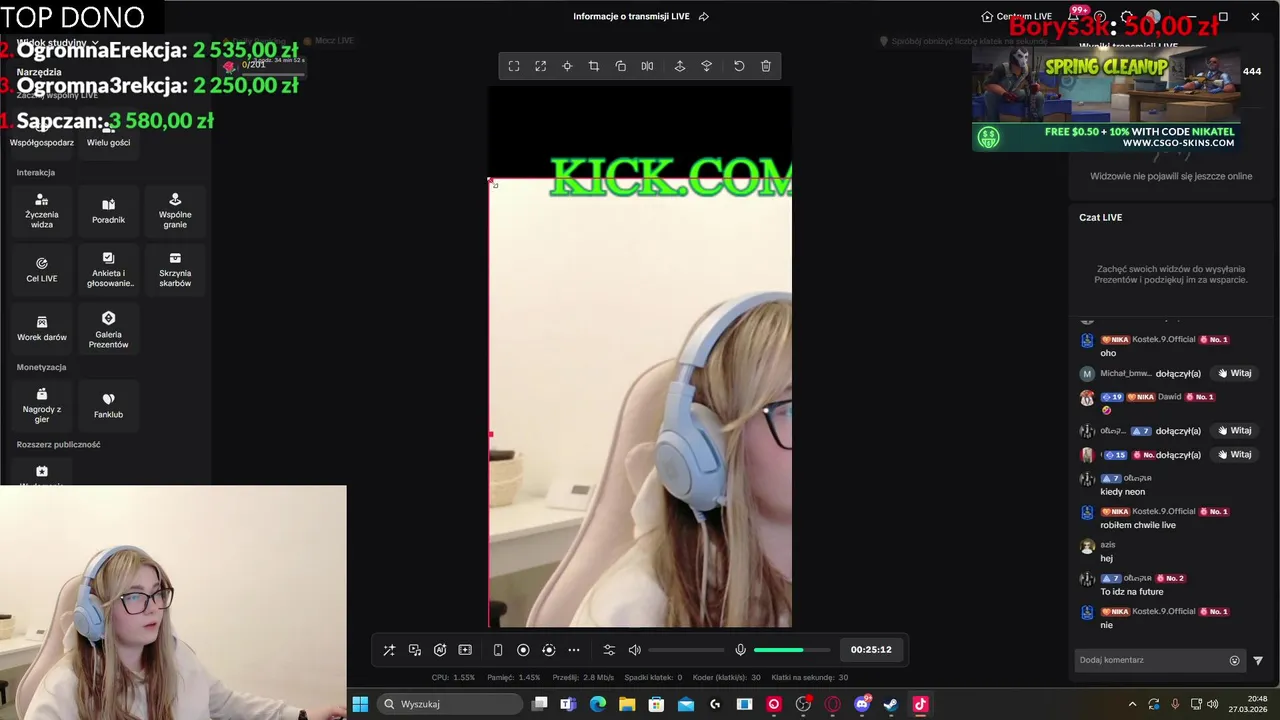Open File Explorer from the taskbar

tap(627, 704)
